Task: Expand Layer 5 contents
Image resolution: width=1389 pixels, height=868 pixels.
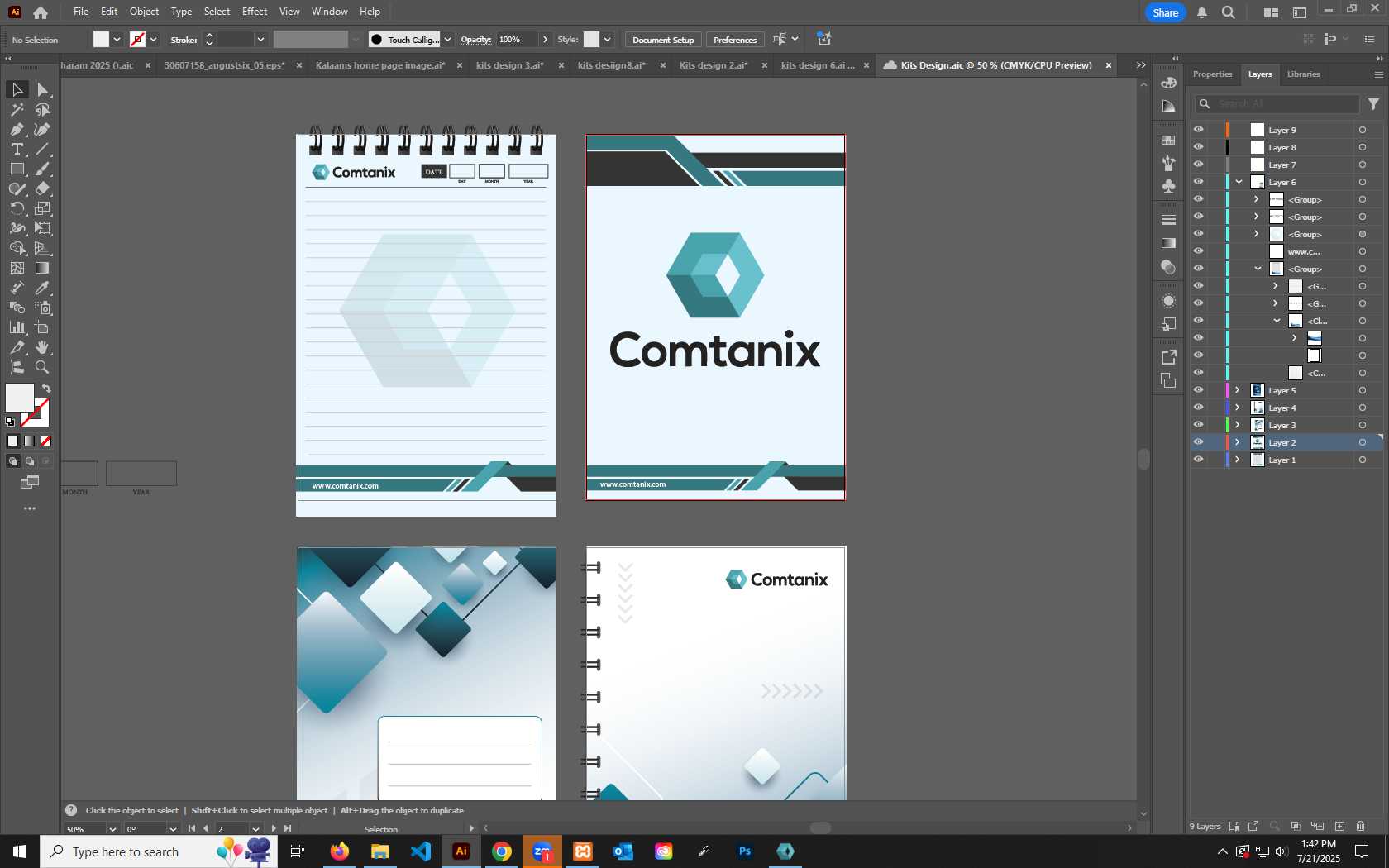Action: coord(1238,390)
